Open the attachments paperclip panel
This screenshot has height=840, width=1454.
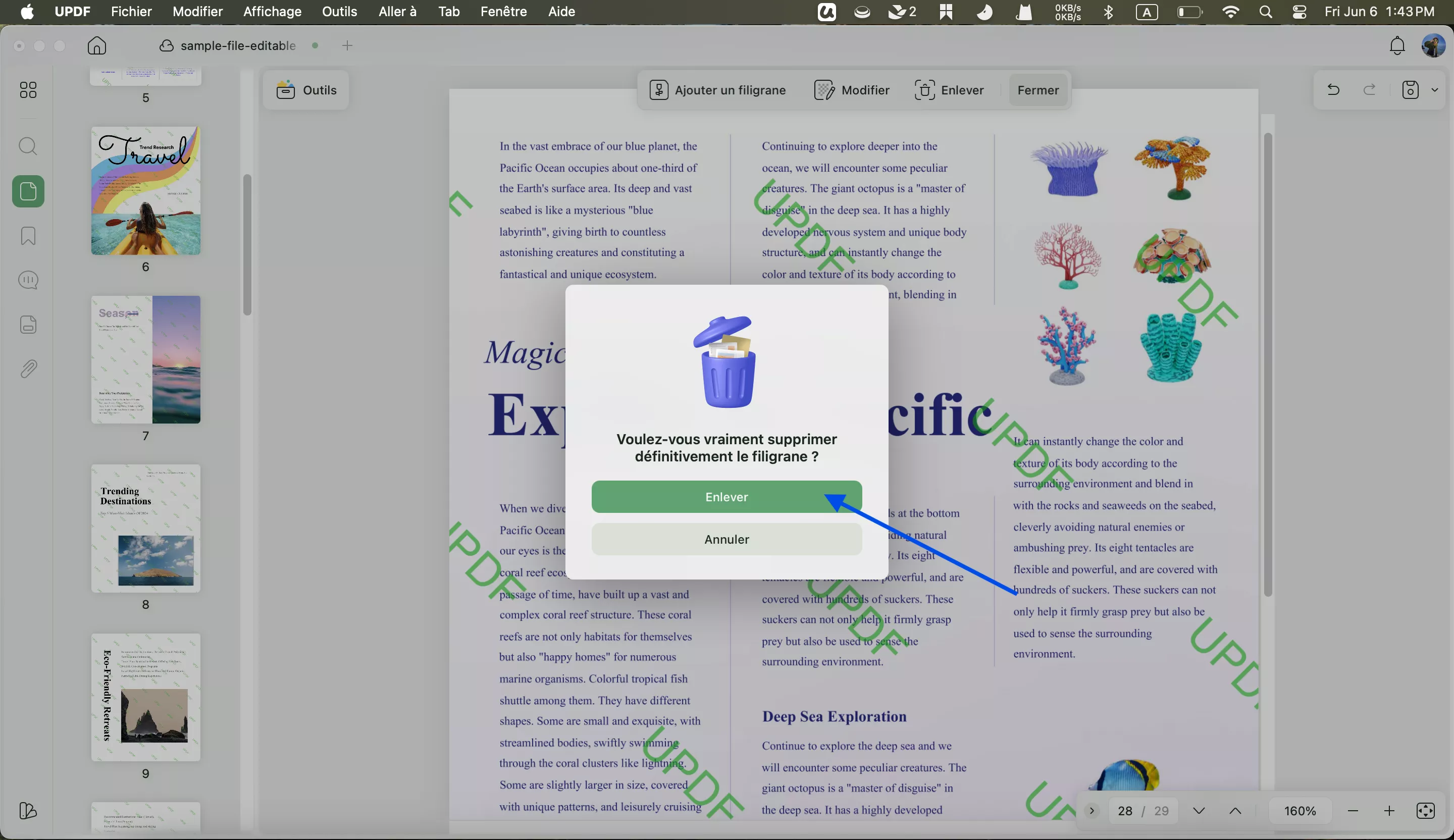tap(28, 369)
